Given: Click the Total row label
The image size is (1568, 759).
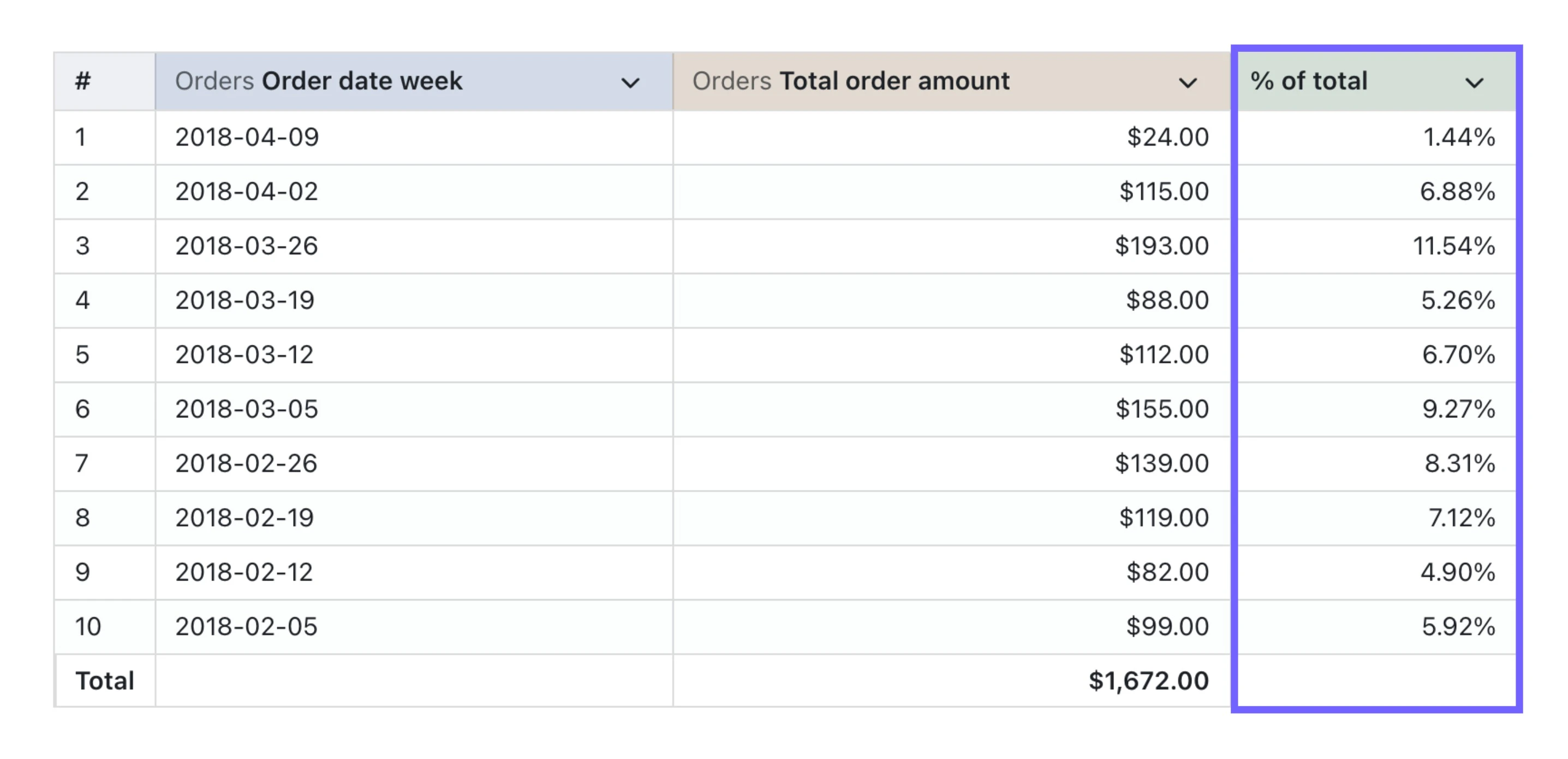Looking at the screenshot, I should pos(105,681).
